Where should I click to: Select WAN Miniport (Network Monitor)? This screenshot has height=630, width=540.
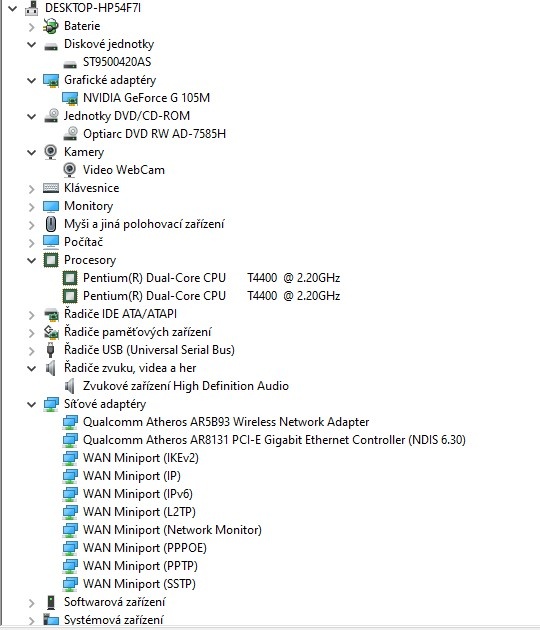pos(172,530)
